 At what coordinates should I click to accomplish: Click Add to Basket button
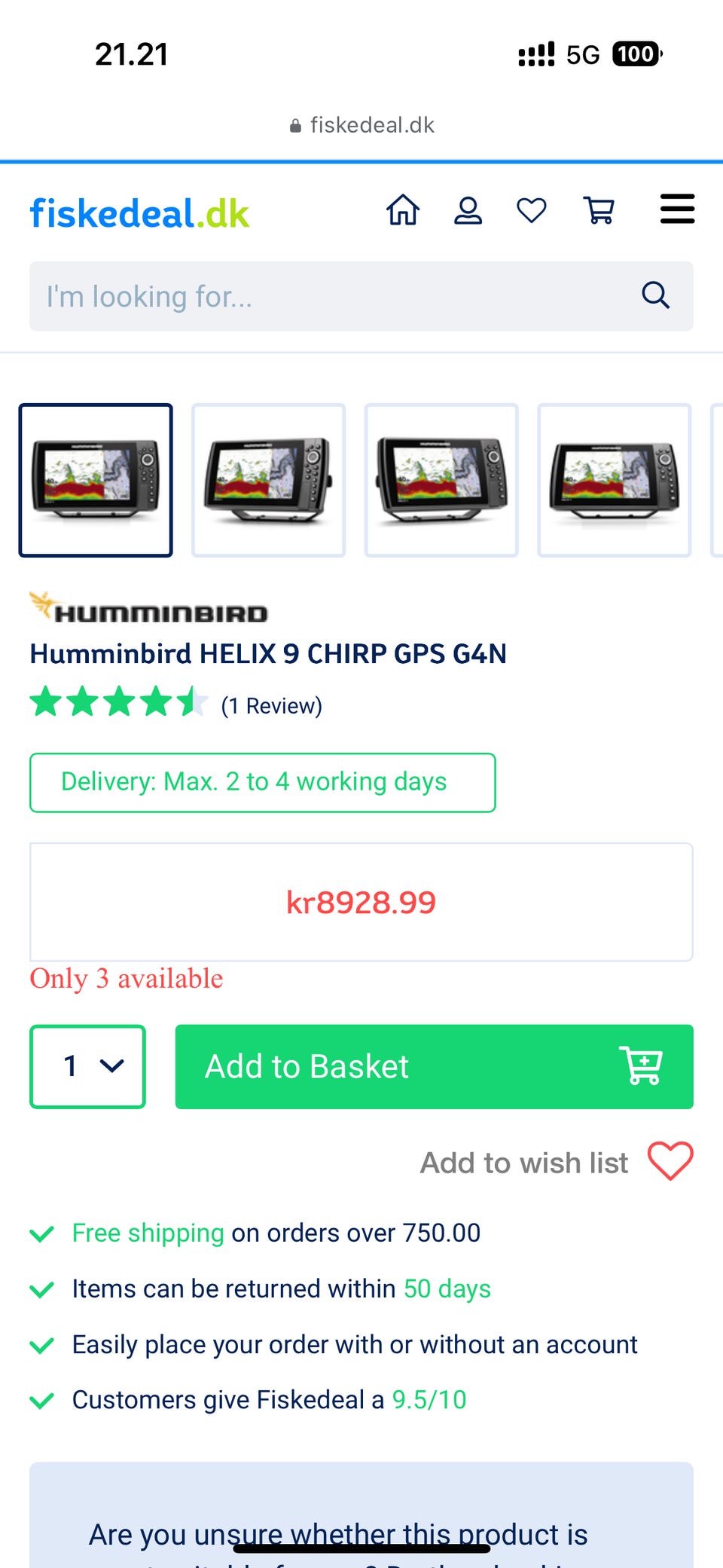(x=435, y=1066)
